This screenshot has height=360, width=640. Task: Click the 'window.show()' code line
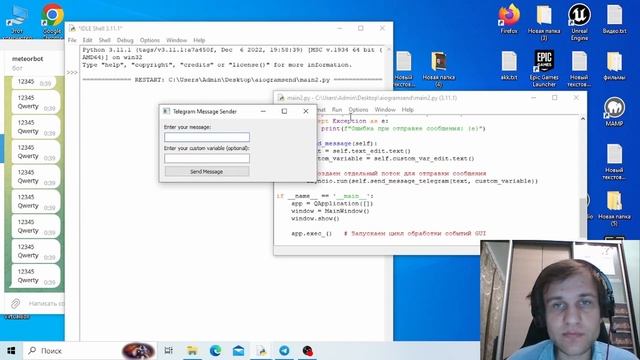315,218
